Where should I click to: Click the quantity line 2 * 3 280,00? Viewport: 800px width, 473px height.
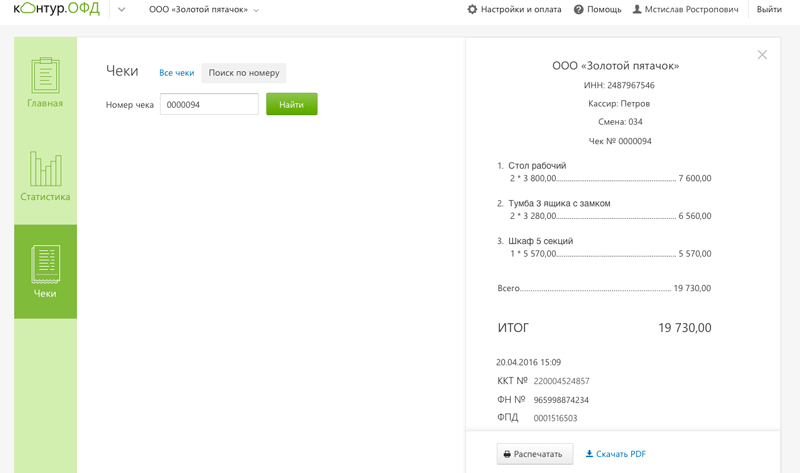coord(533,216)
